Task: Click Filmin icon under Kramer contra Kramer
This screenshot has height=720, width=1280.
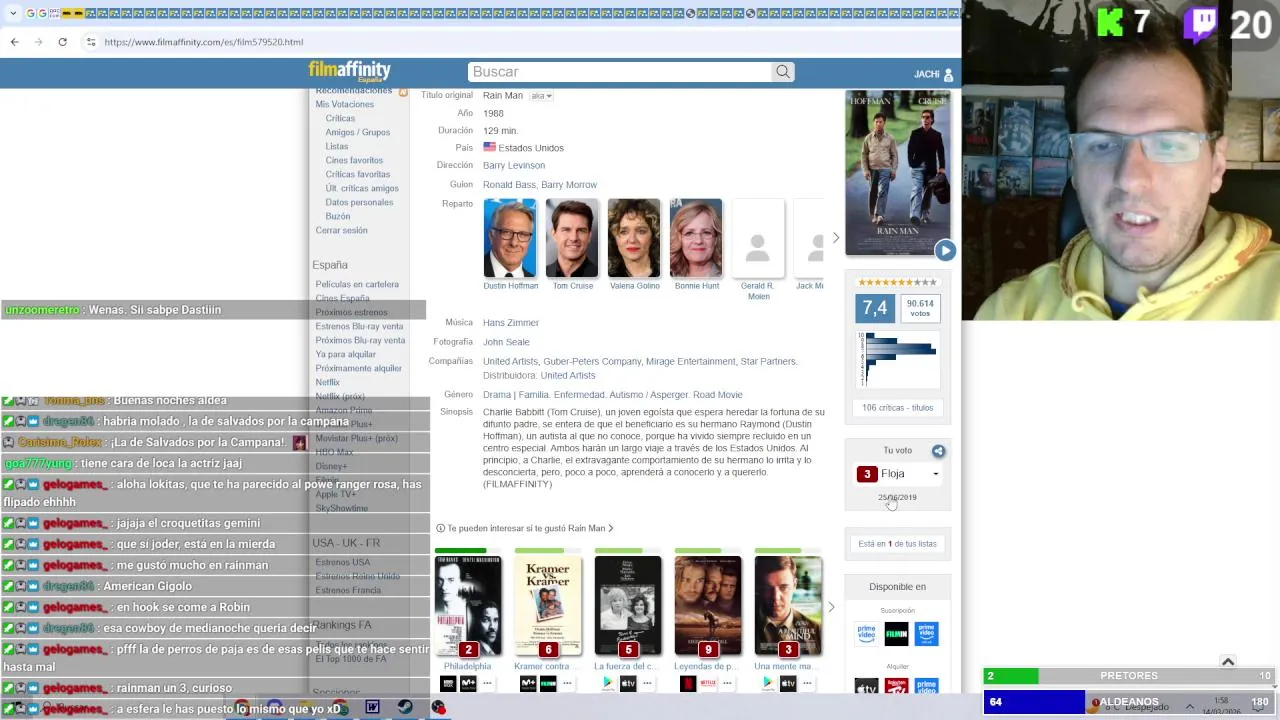Action: pos(548,683)
